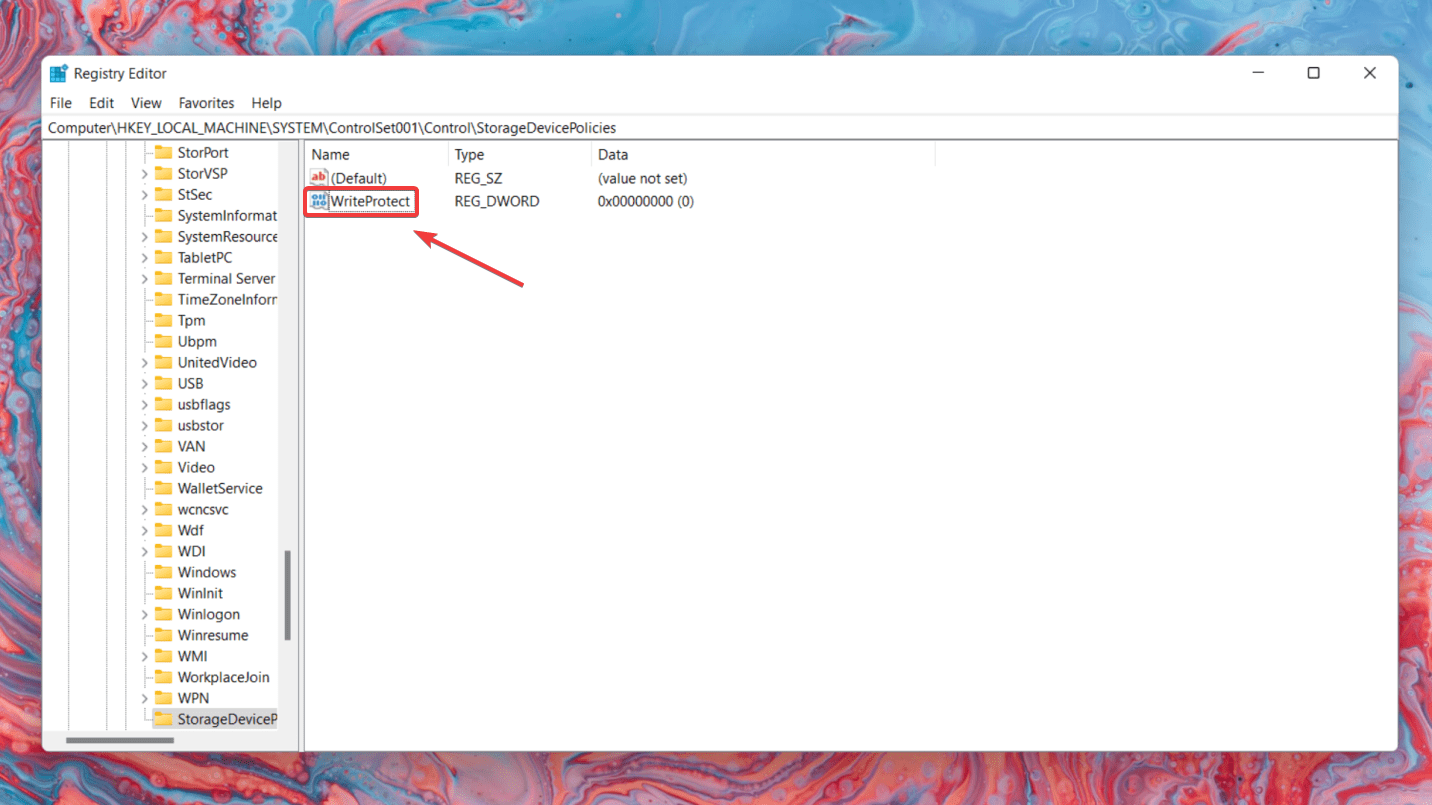Screen dimensions: 1432x805
Task: Expand the StorVSP key
Action: click(x=144, y=173)
